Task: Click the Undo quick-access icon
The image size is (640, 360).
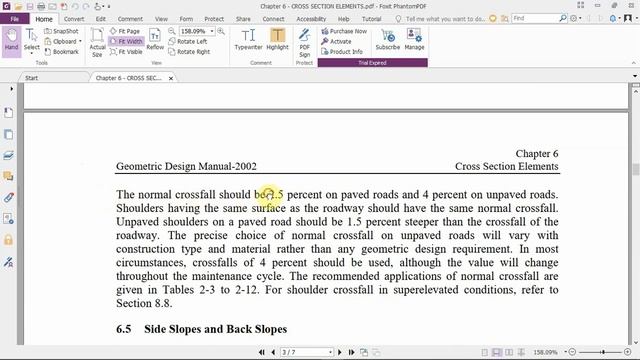Action: 75,7
